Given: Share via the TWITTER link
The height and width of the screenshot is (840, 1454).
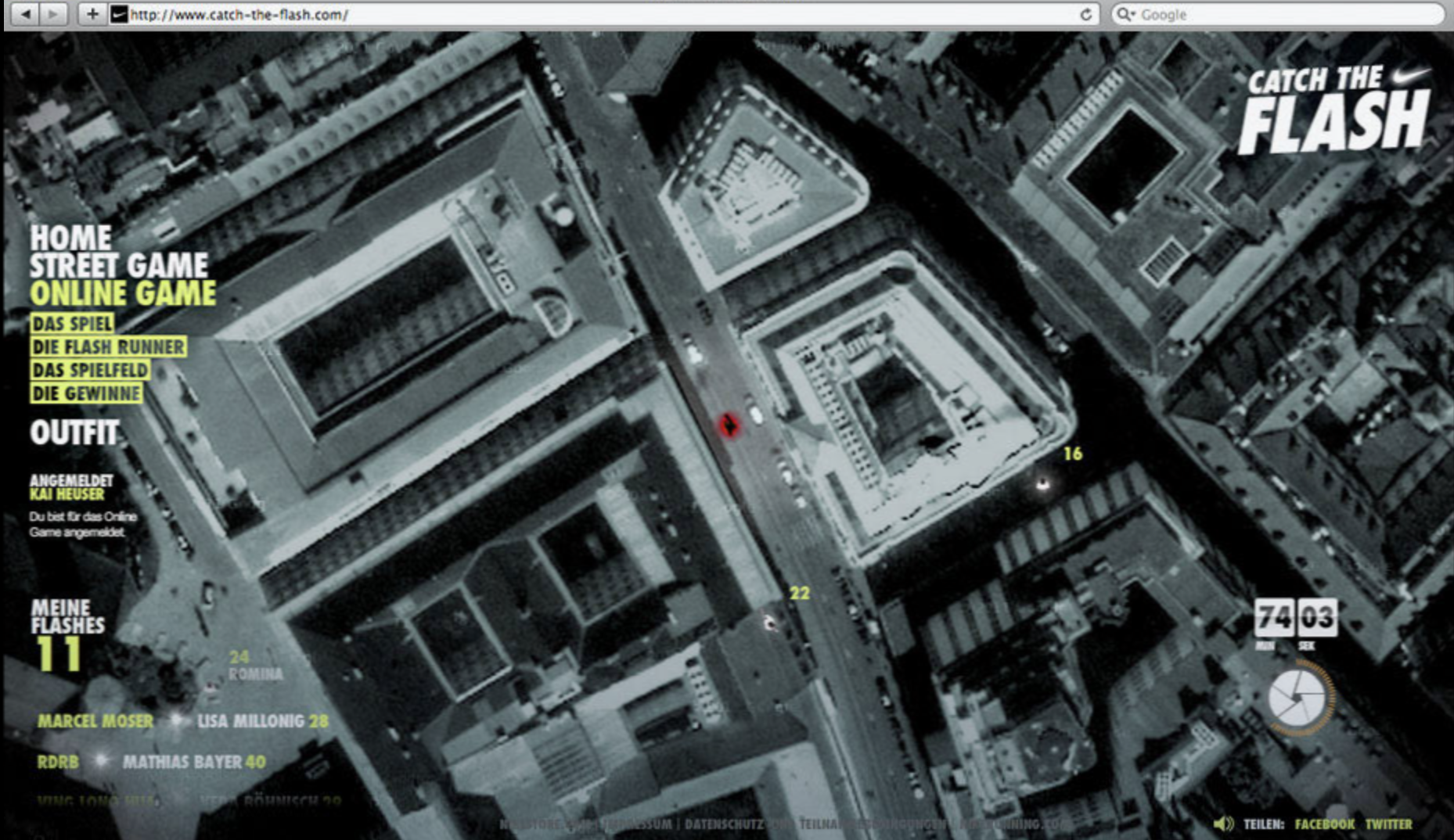Looking at the screenshot, I should (1389, 824).
